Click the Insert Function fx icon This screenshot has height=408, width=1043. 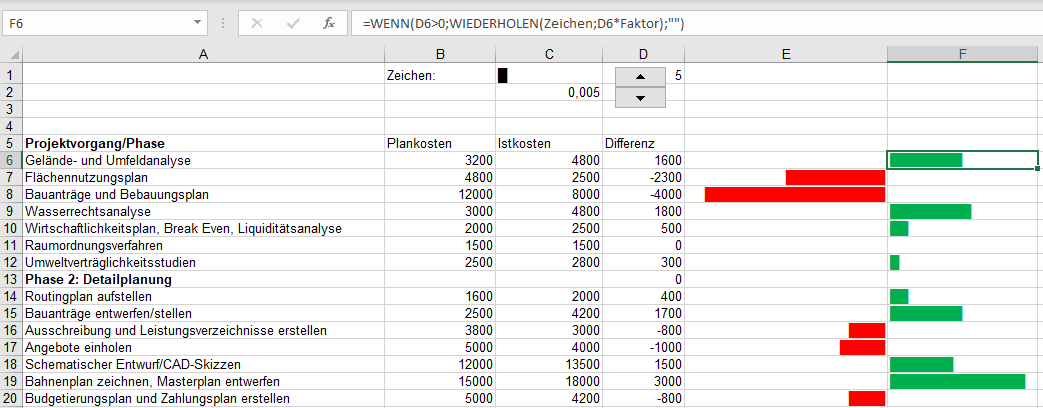328,23
